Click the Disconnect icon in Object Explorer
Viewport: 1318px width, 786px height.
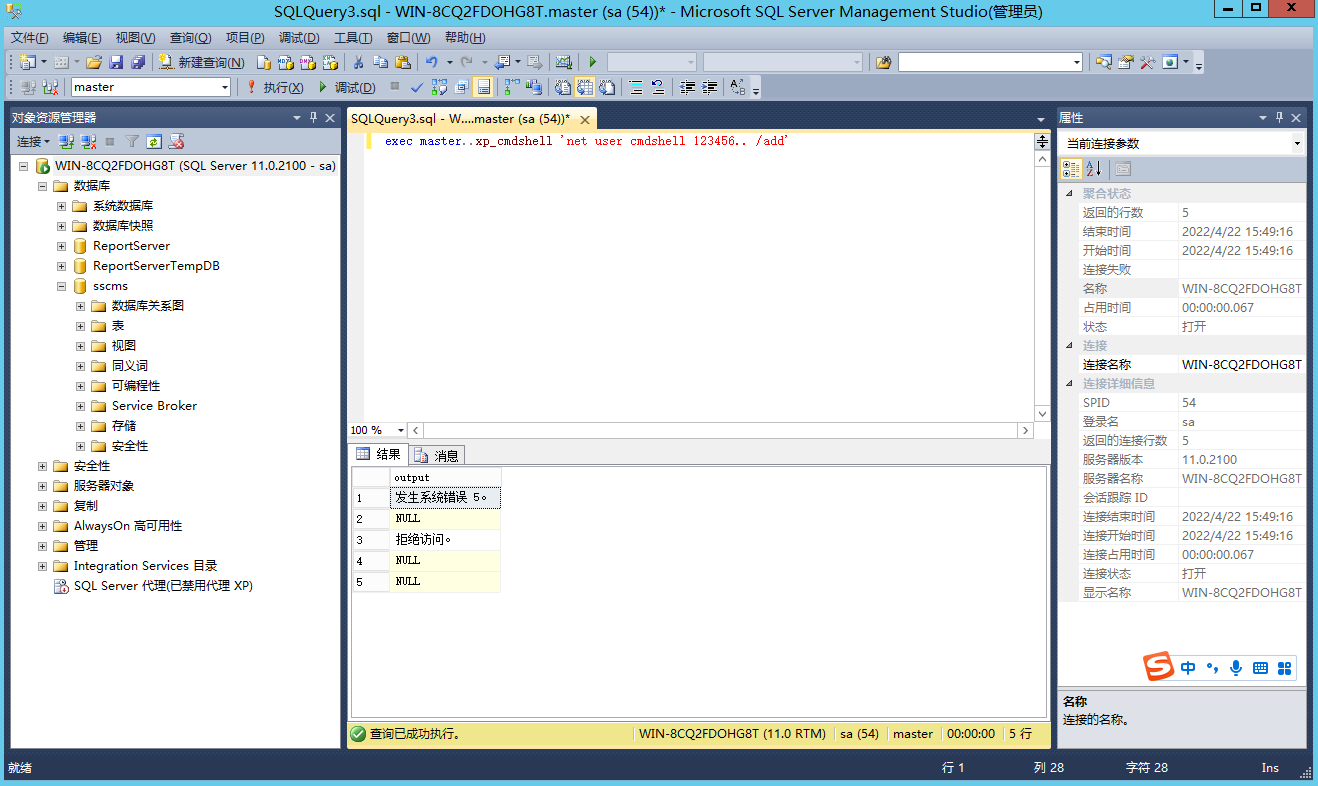point(88,142)
